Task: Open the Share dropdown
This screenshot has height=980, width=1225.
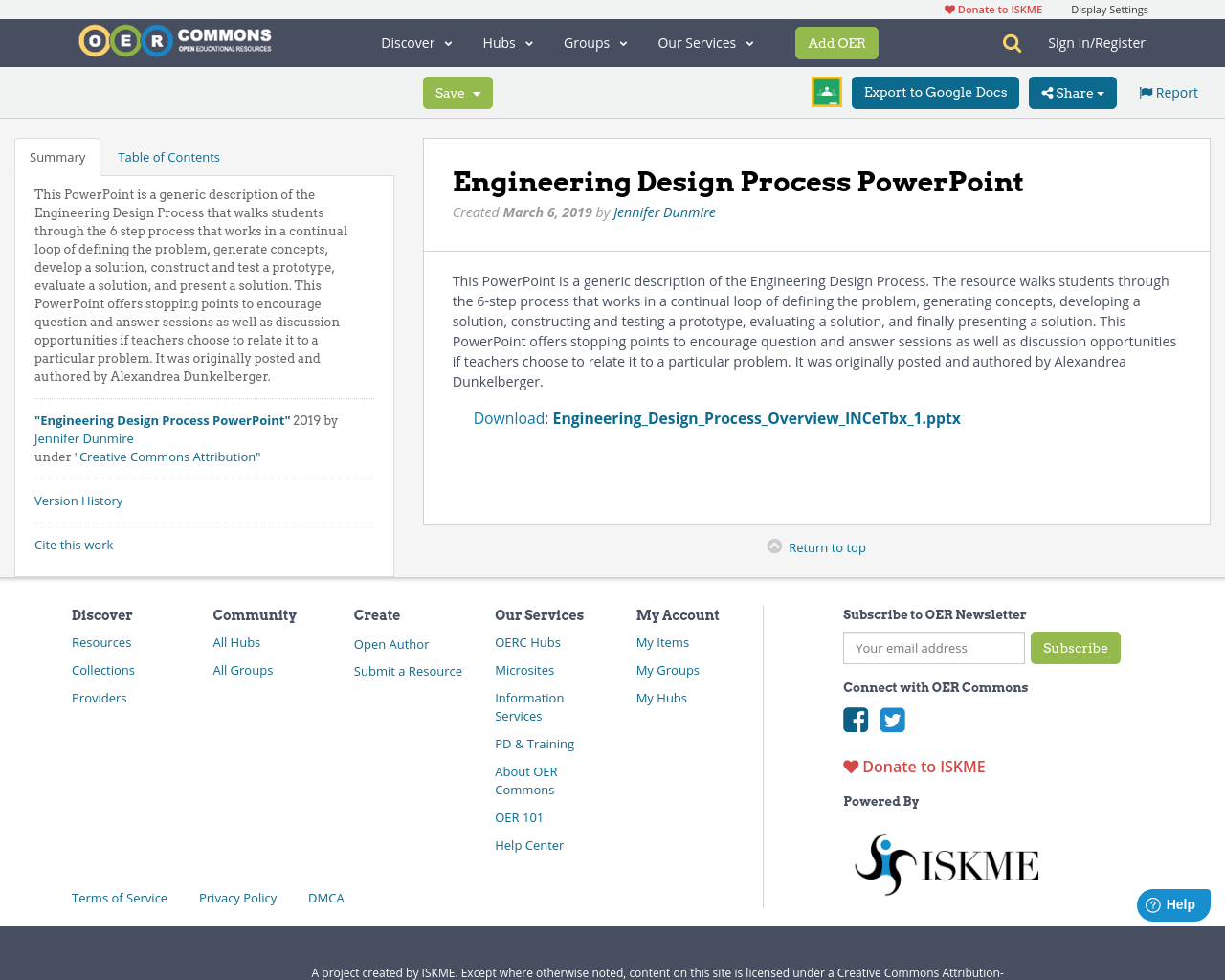Action: (1072, 92)
